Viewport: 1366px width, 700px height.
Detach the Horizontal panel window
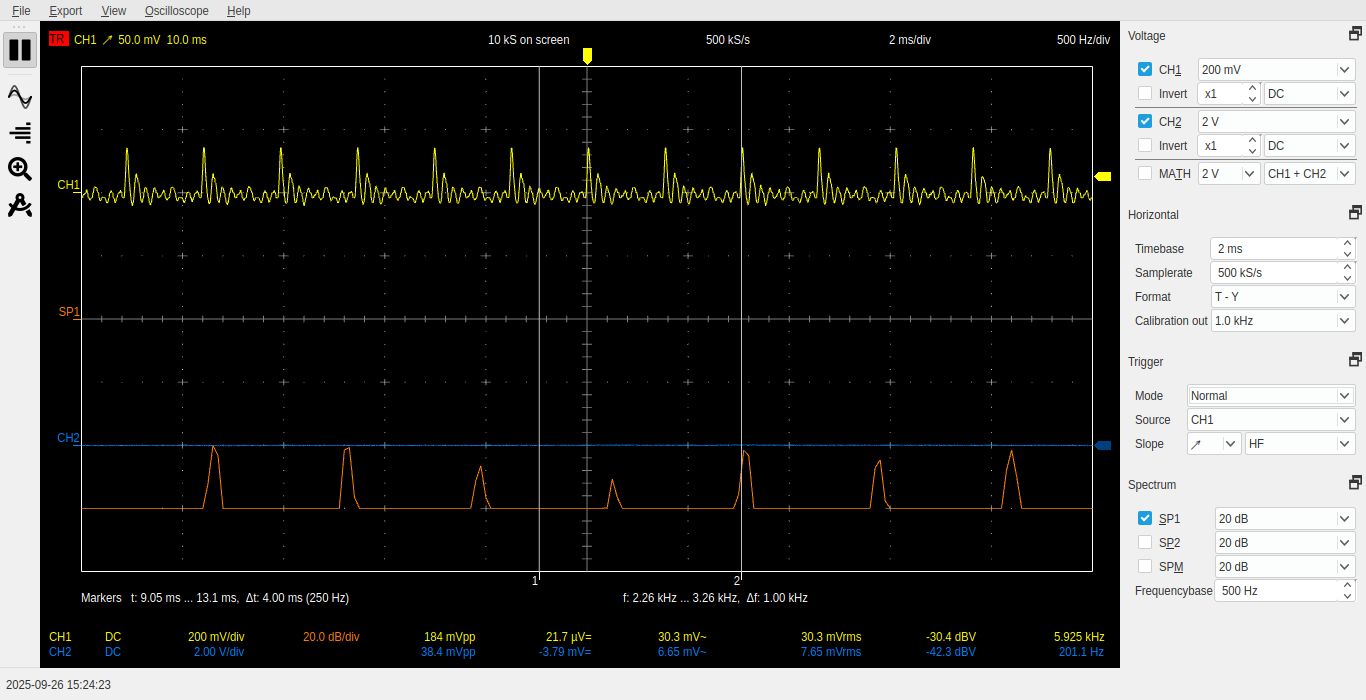[x=1355, y=213]
